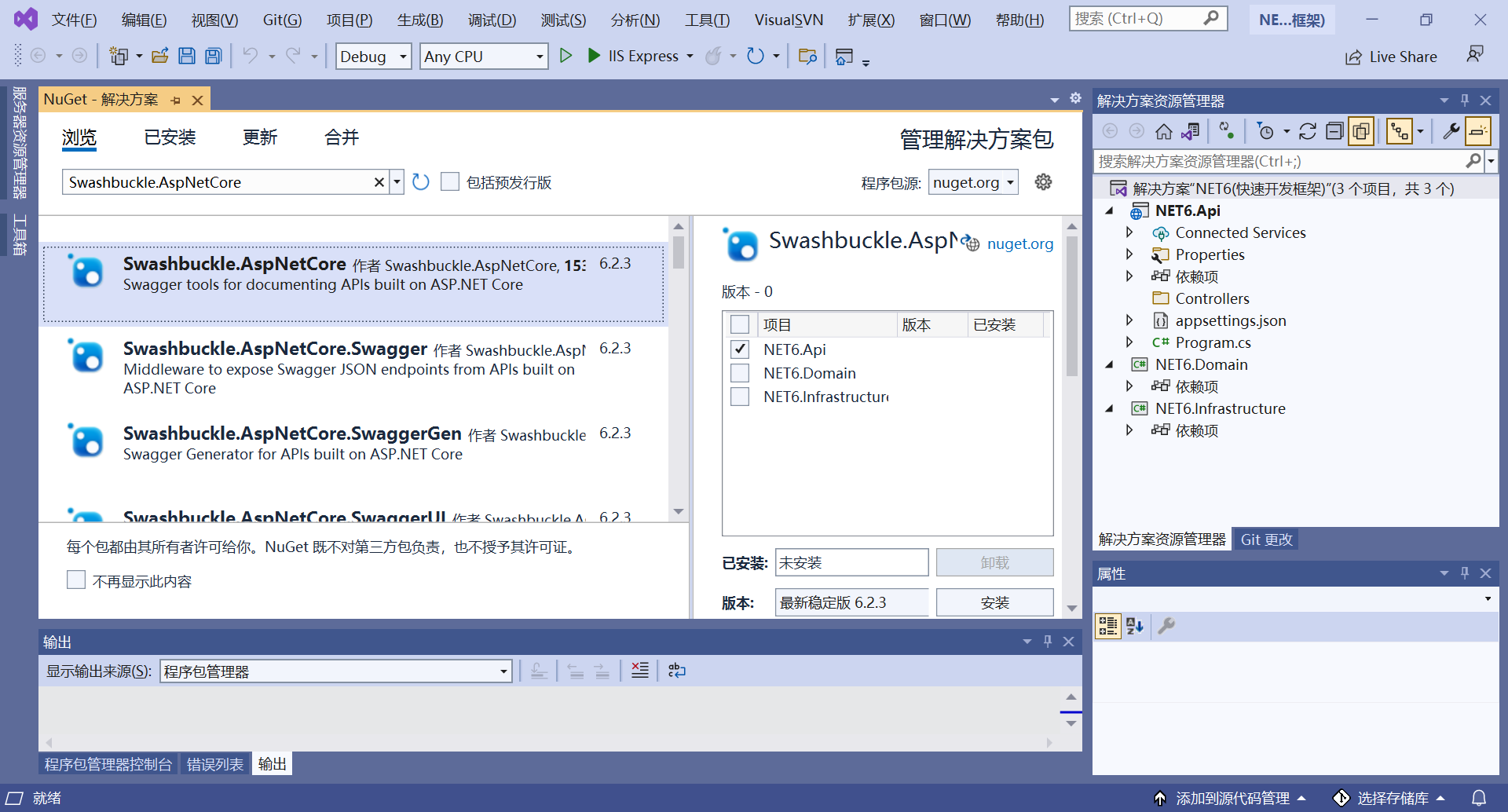Open nuget.org package link

(1019, 243)
